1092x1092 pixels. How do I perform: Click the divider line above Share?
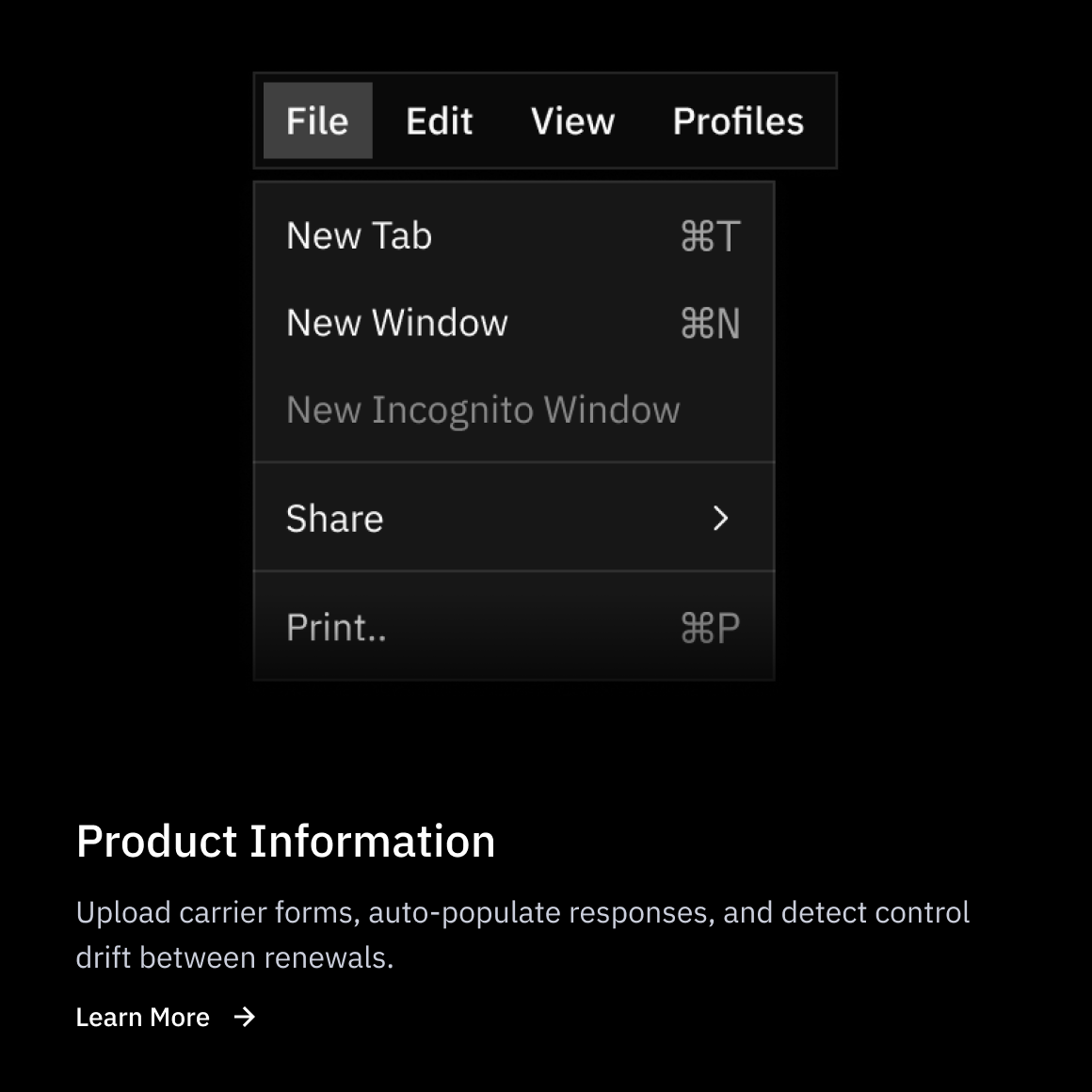point(514,462)
